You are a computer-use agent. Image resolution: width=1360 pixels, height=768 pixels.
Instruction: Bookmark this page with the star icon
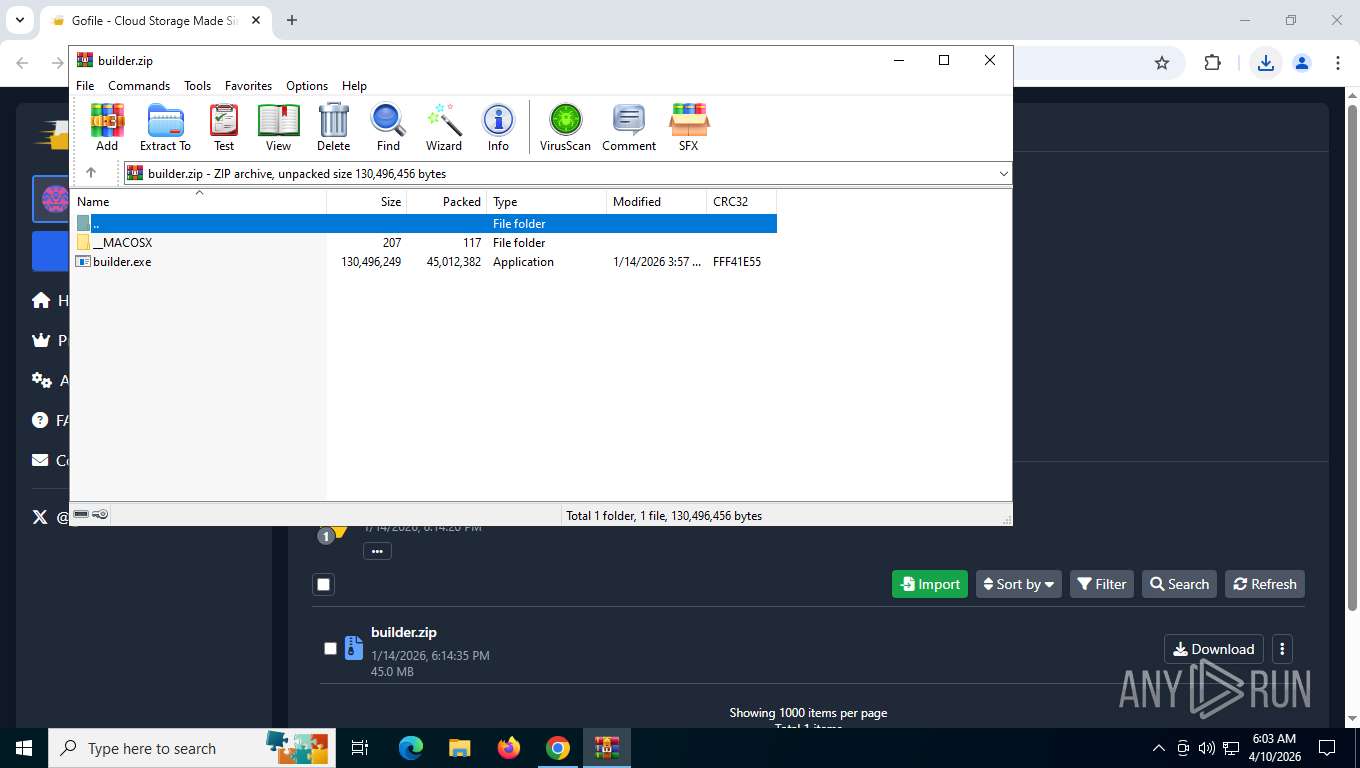pyautogui.click(x=1162, y=63)
